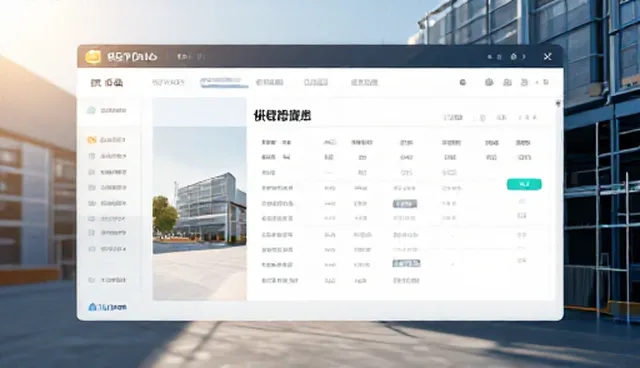Click the teal green button in the table
The height and width of the screenshot is (368, 640).
[x=524, y=184]
